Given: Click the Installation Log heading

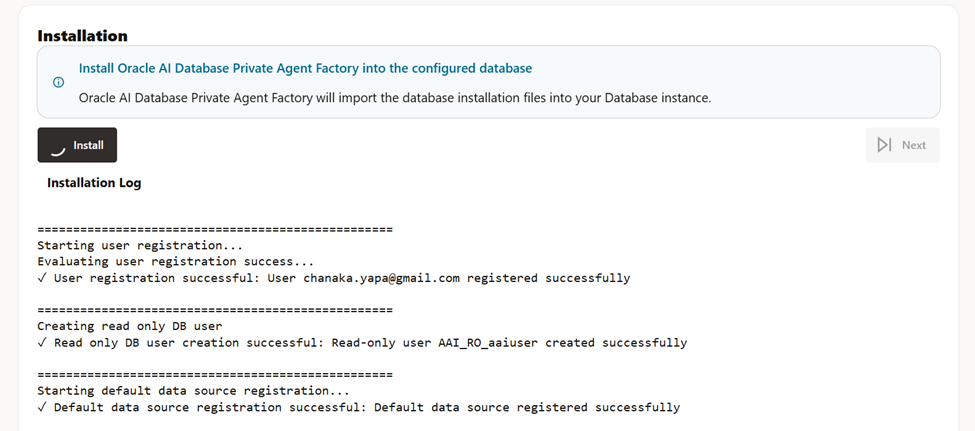Looking at the screenshot, I should (x=94, y=183).
